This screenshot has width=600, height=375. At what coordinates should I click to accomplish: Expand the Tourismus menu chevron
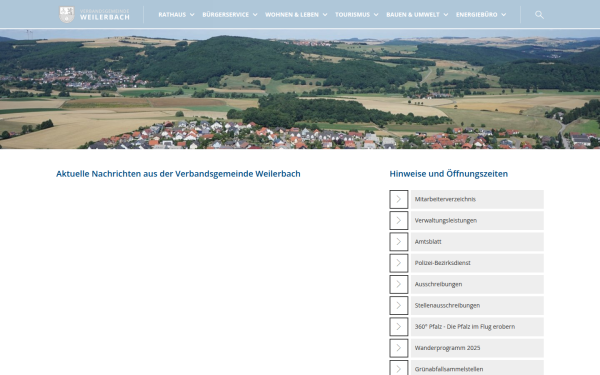tap(376, 15)
